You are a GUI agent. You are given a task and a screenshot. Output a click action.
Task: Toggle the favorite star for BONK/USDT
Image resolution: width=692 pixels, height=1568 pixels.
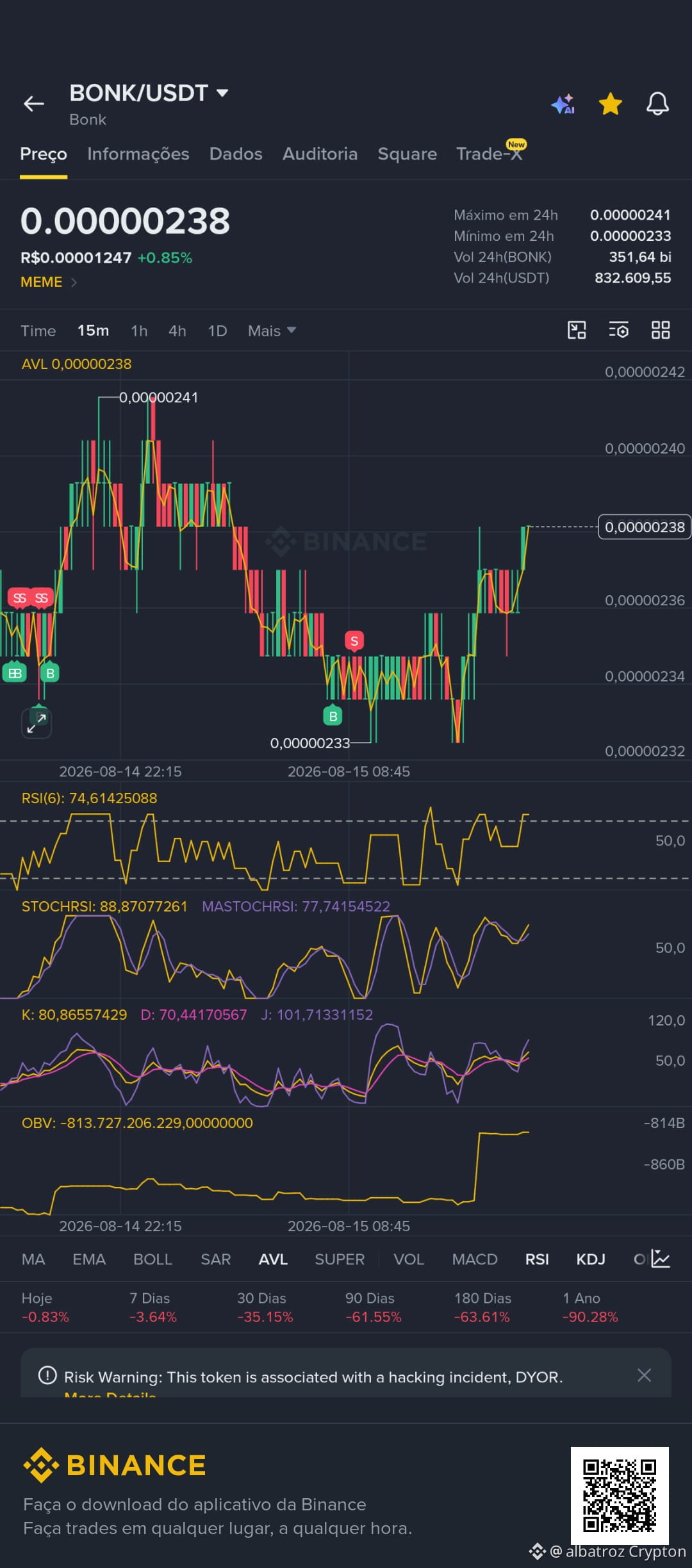pyautogui.click(x=610, y=103)
